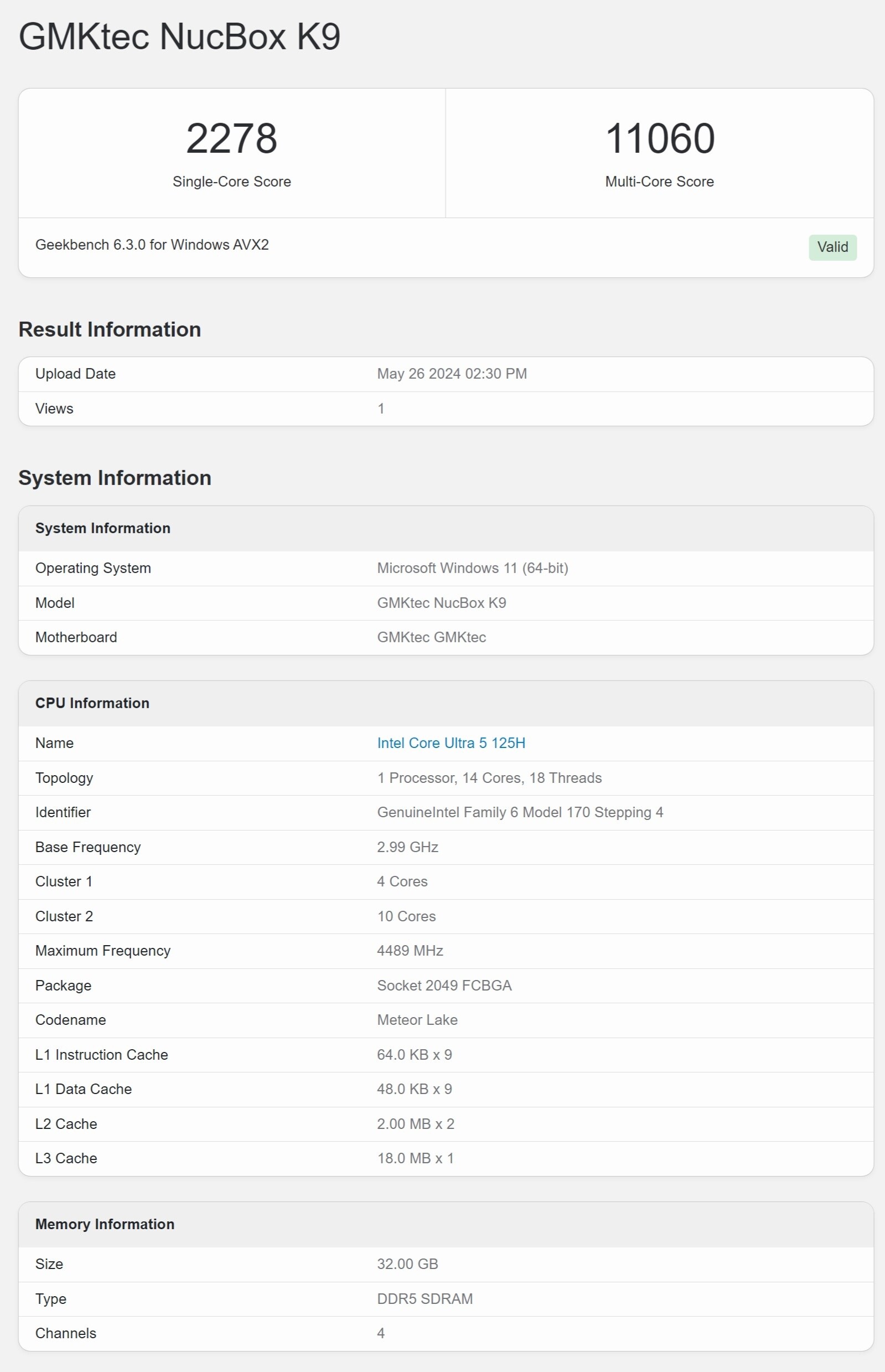Click the memory Type DDR5 SDRAM value

424,1299
